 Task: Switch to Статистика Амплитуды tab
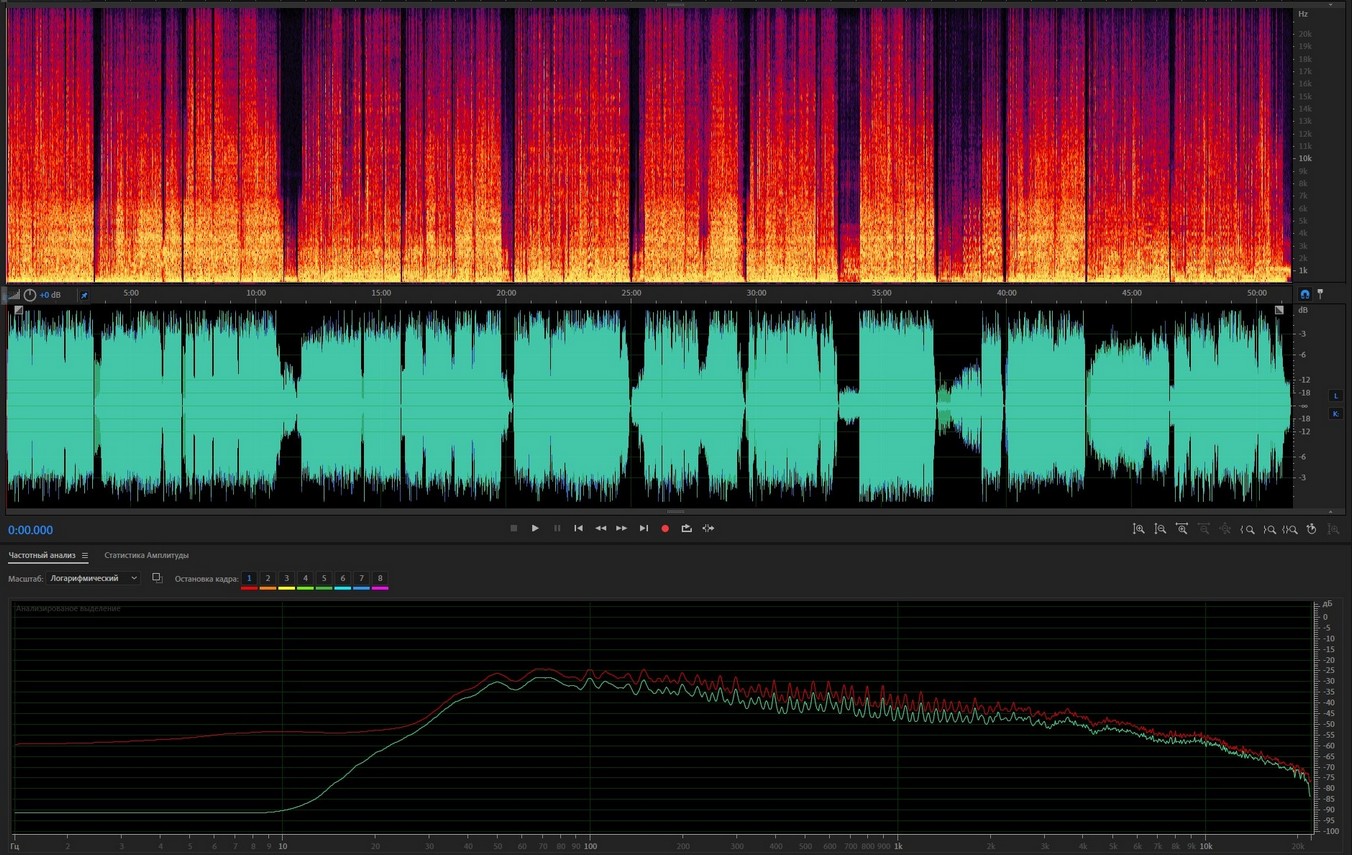point(146,555)
